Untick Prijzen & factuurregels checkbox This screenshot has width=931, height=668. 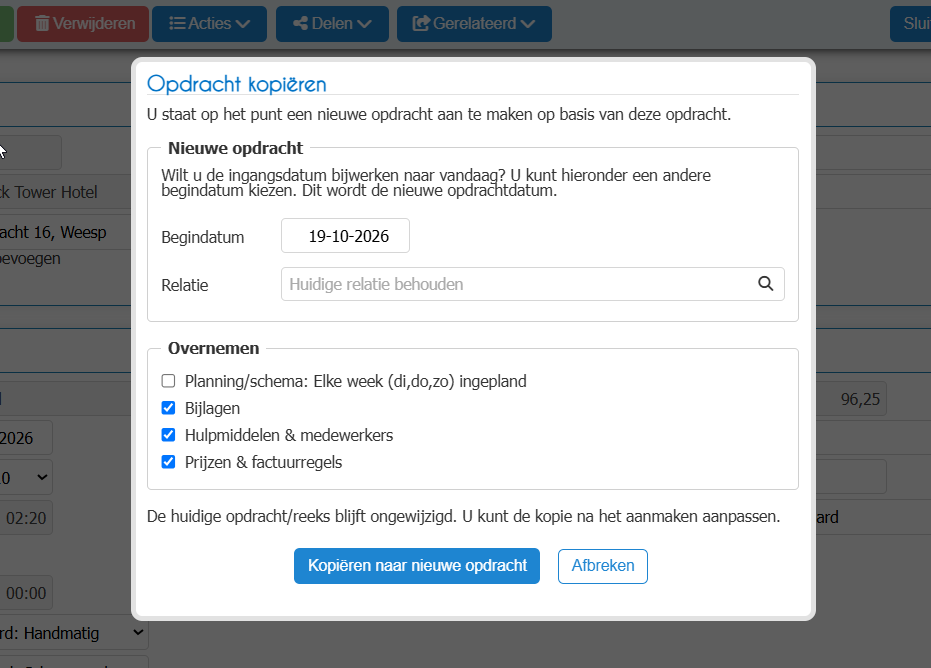[x=169, y=462]
